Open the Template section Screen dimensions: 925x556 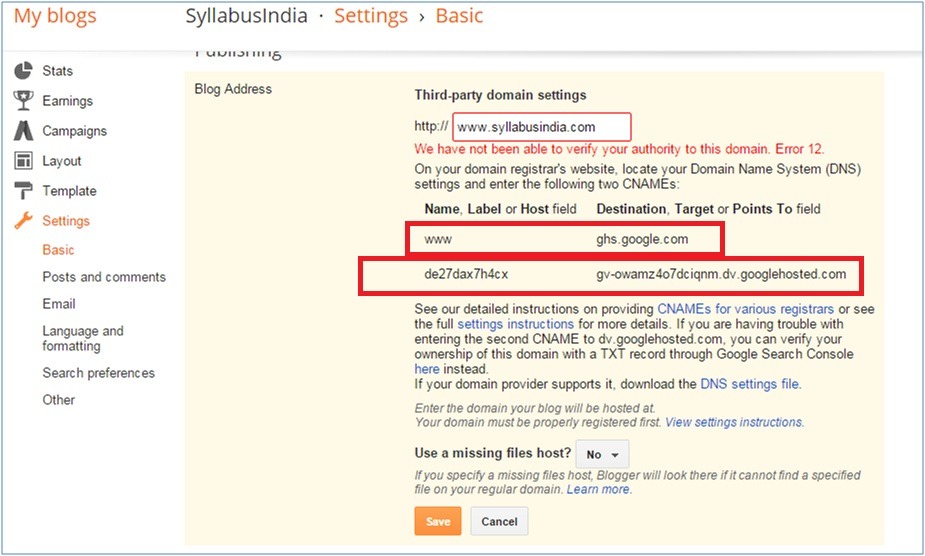click(69, 191)
